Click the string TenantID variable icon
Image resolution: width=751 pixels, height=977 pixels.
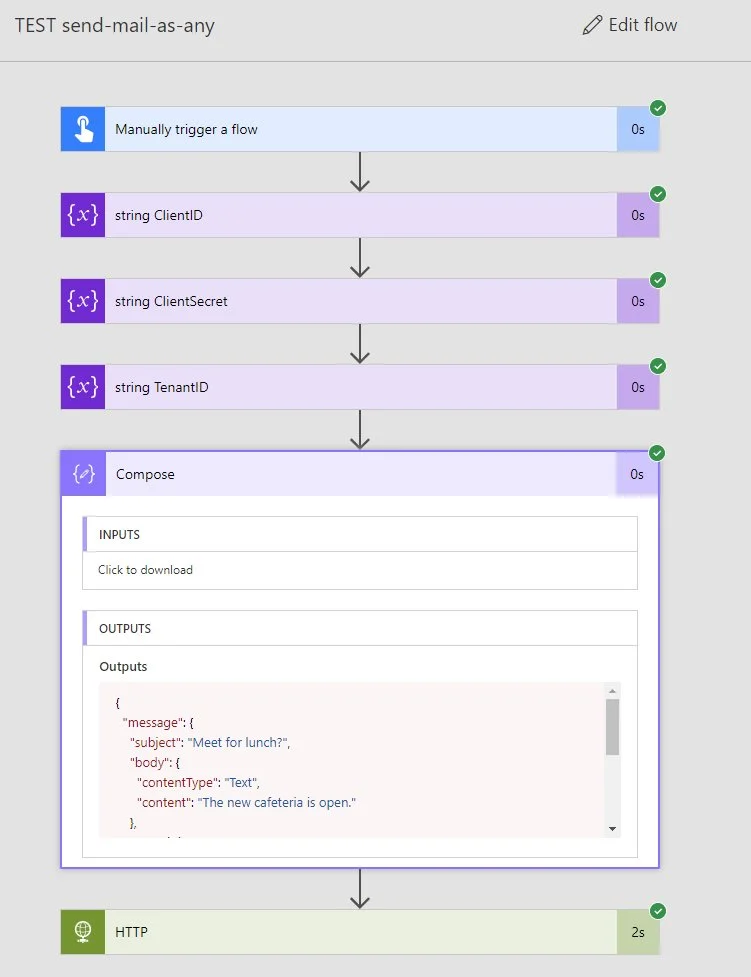[82, 387]
